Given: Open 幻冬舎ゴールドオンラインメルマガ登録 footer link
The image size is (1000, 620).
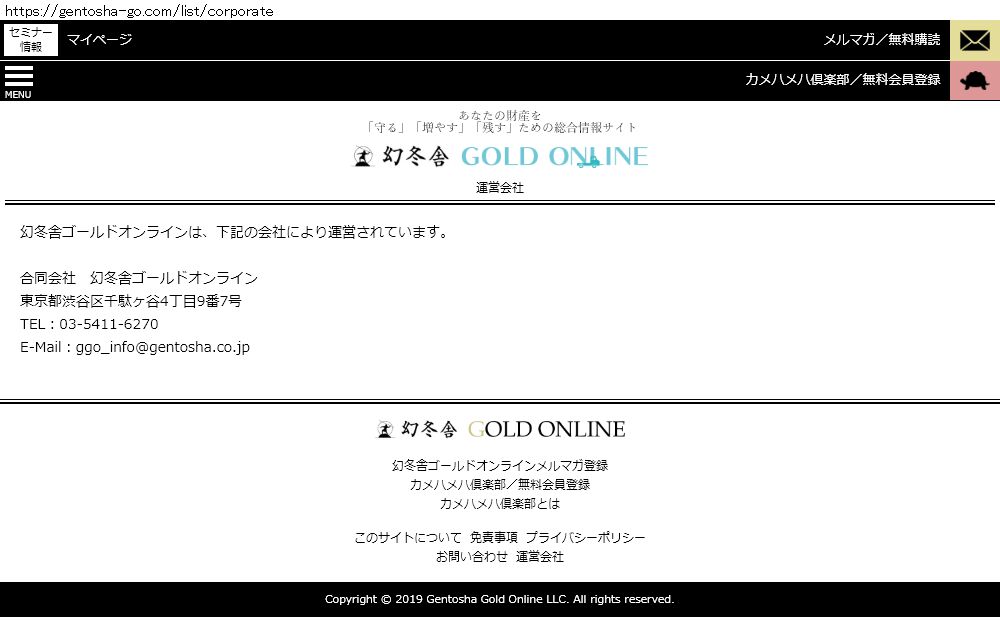Looking at the screenshot, I should [x=500, y=466].
